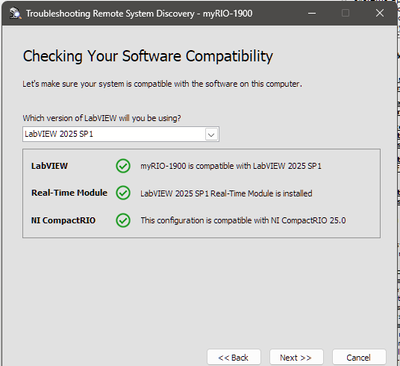Click the Real-Time Module row label
400x366 pixels.
coord(69,193)
